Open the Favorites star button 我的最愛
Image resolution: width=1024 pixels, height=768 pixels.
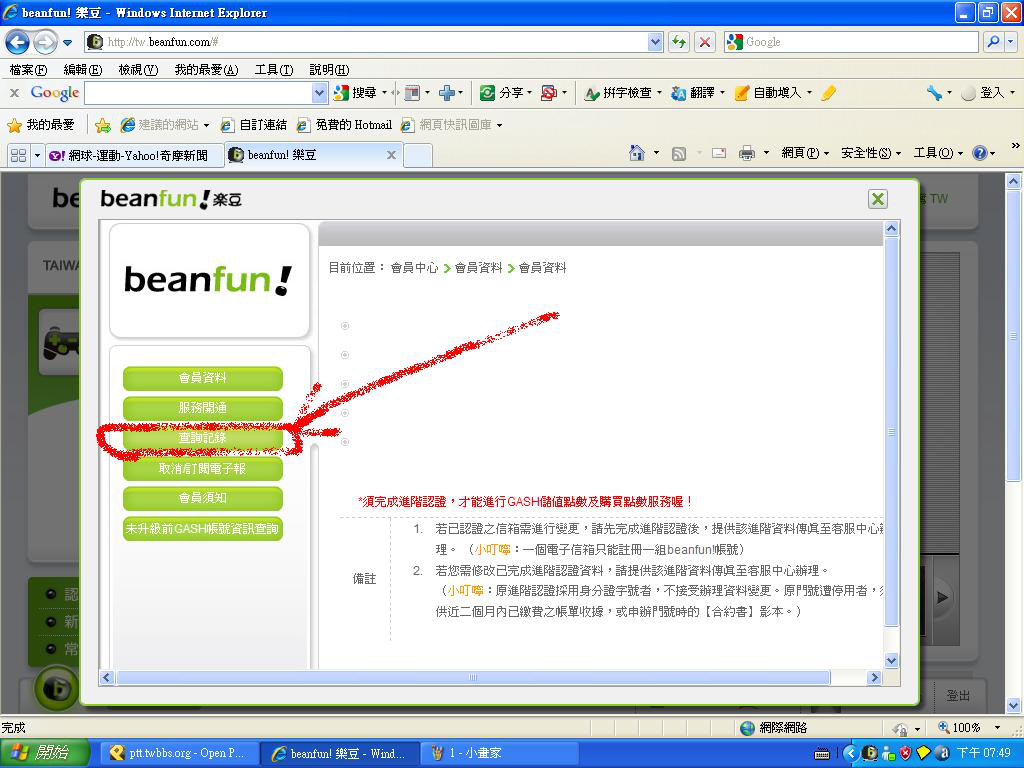(41, 125)
